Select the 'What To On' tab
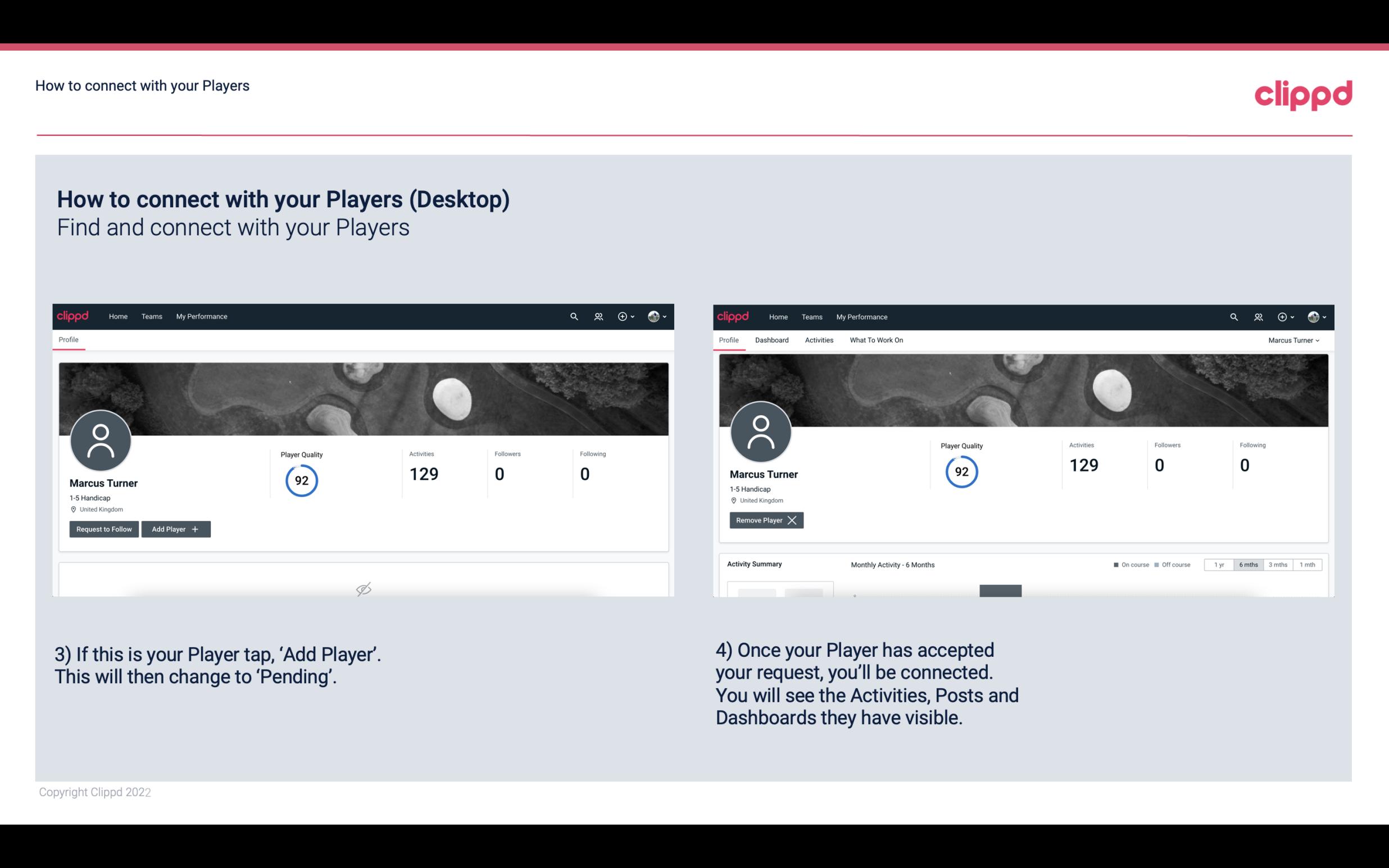 pos(876,339)
